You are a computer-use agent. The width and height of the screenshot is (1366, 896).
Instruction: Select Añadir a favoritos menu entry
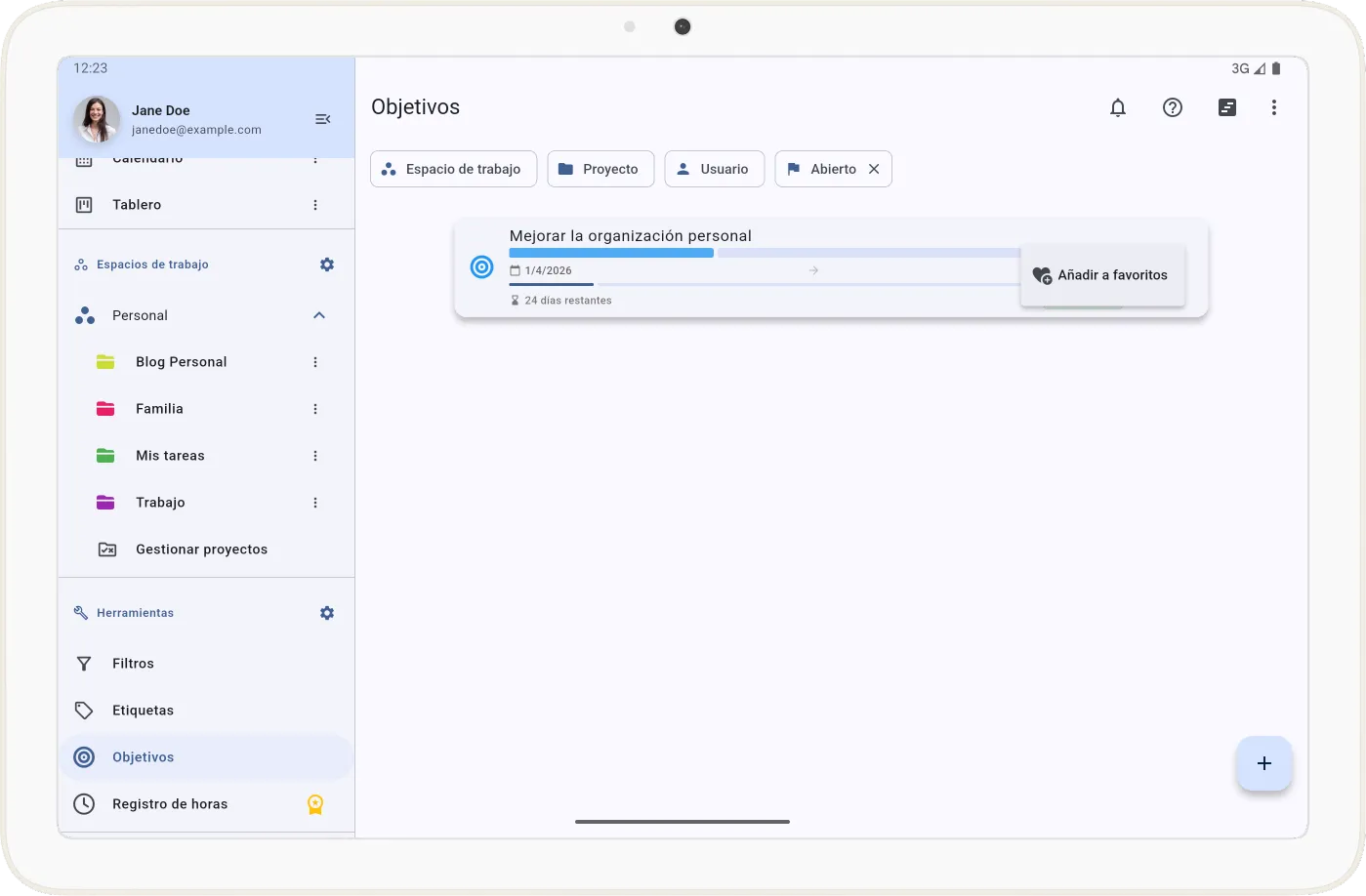(x=1102, y=275)
